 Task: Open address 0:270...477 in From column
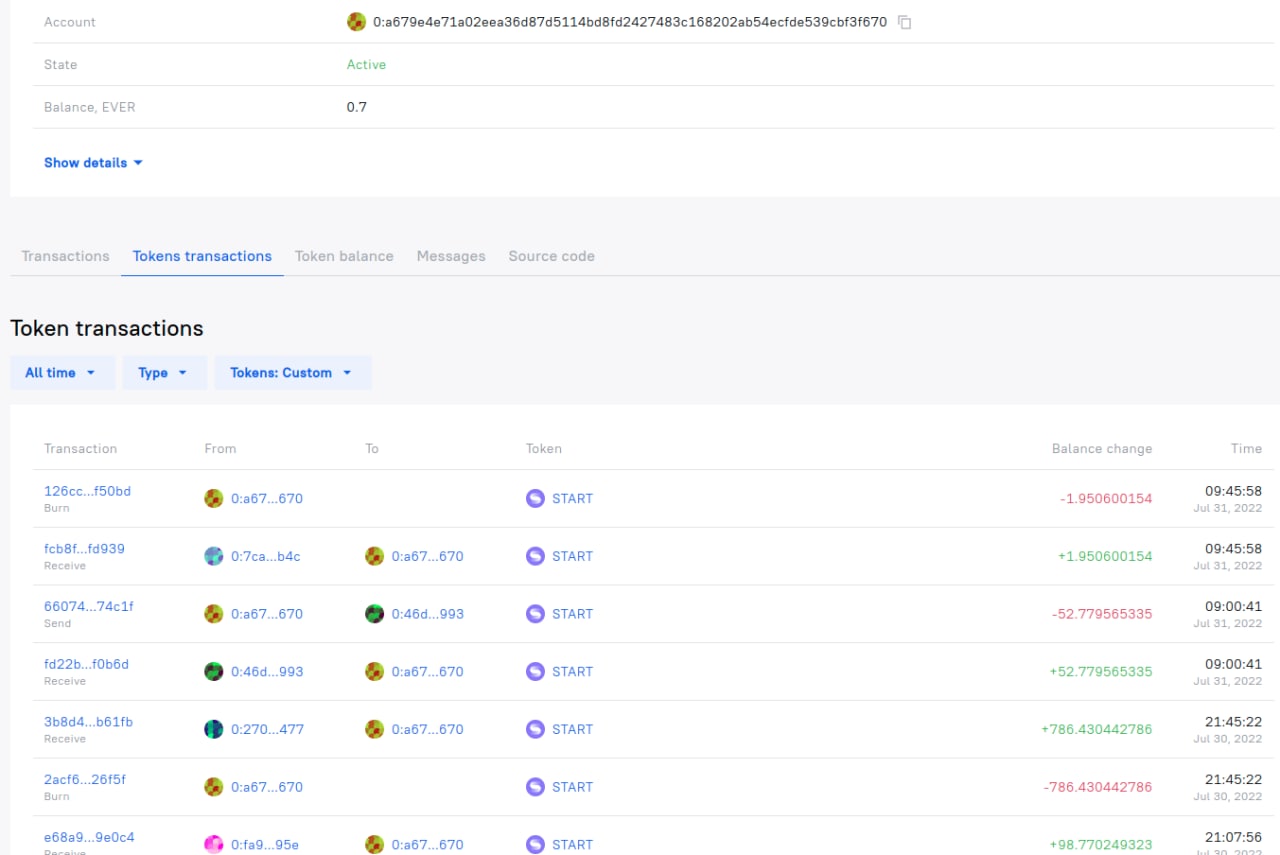267,729
